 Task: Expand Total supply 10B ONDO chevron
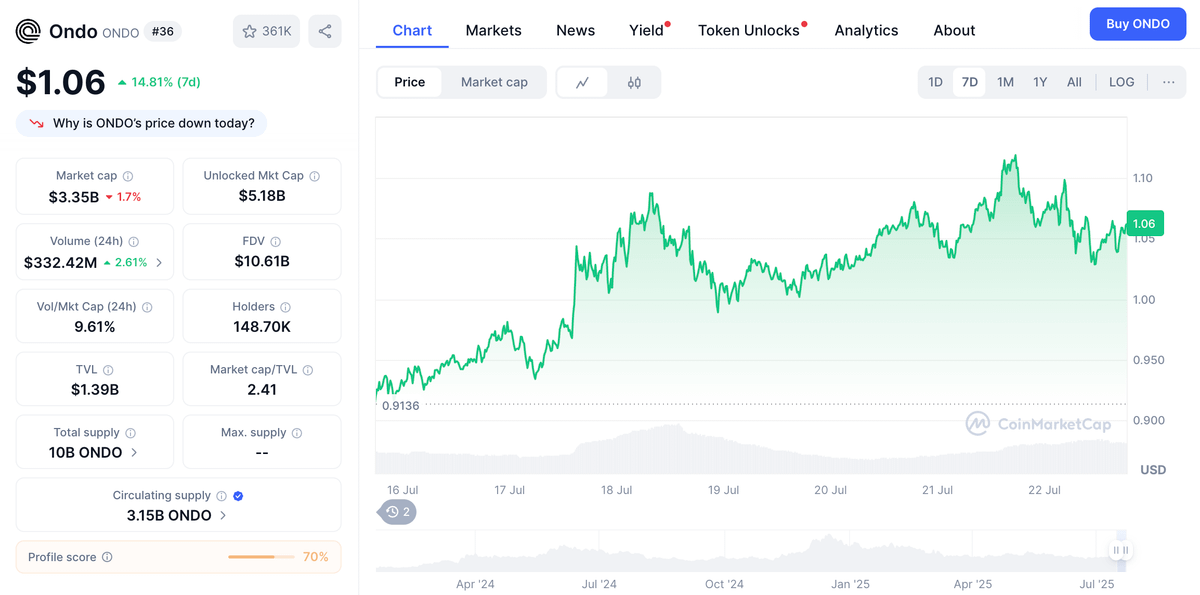[x=134, y=453]
